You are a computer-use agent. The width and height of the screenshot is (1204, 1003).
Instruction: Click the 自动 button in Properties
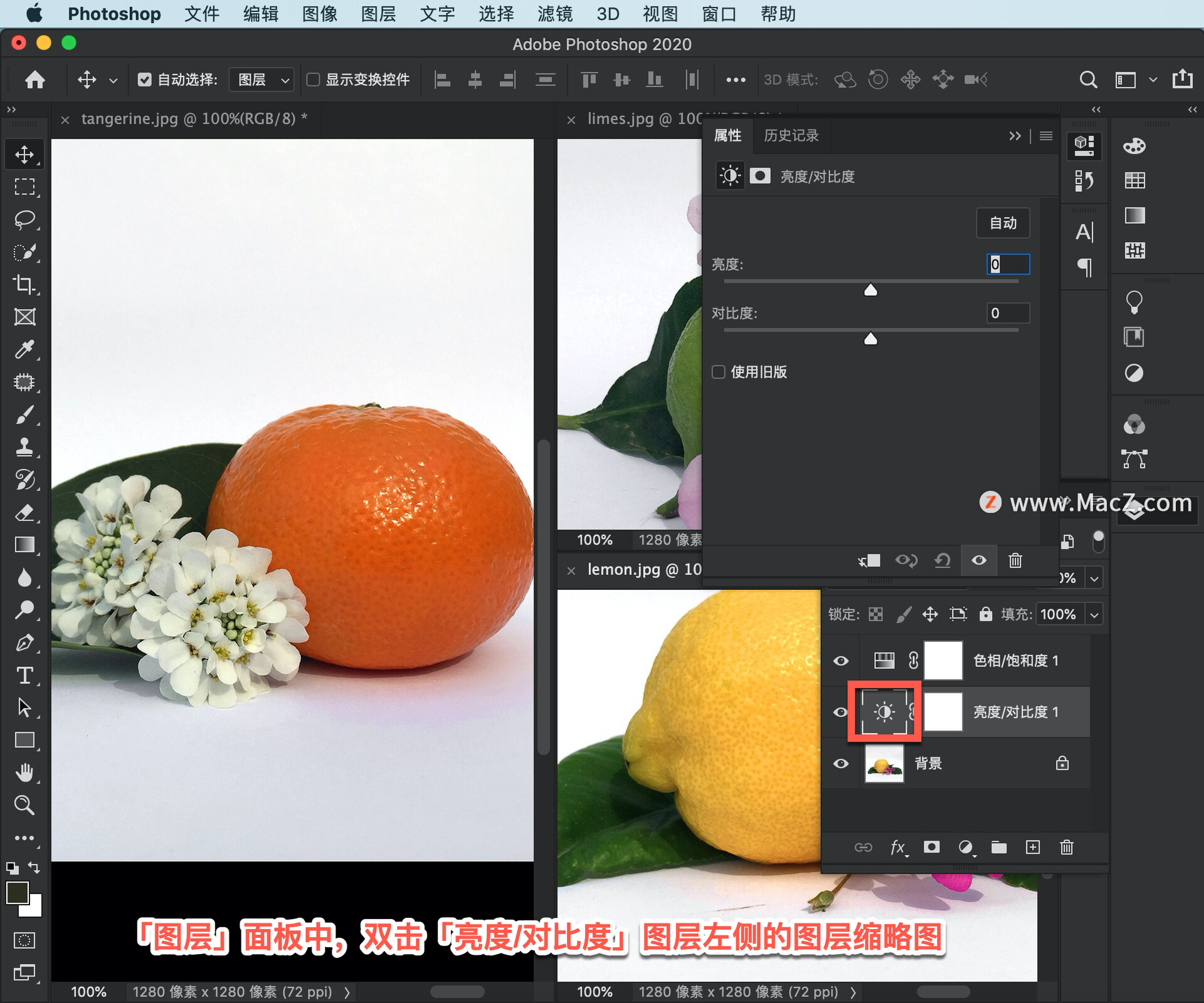pyautogui.click(x=1003, y=223)
